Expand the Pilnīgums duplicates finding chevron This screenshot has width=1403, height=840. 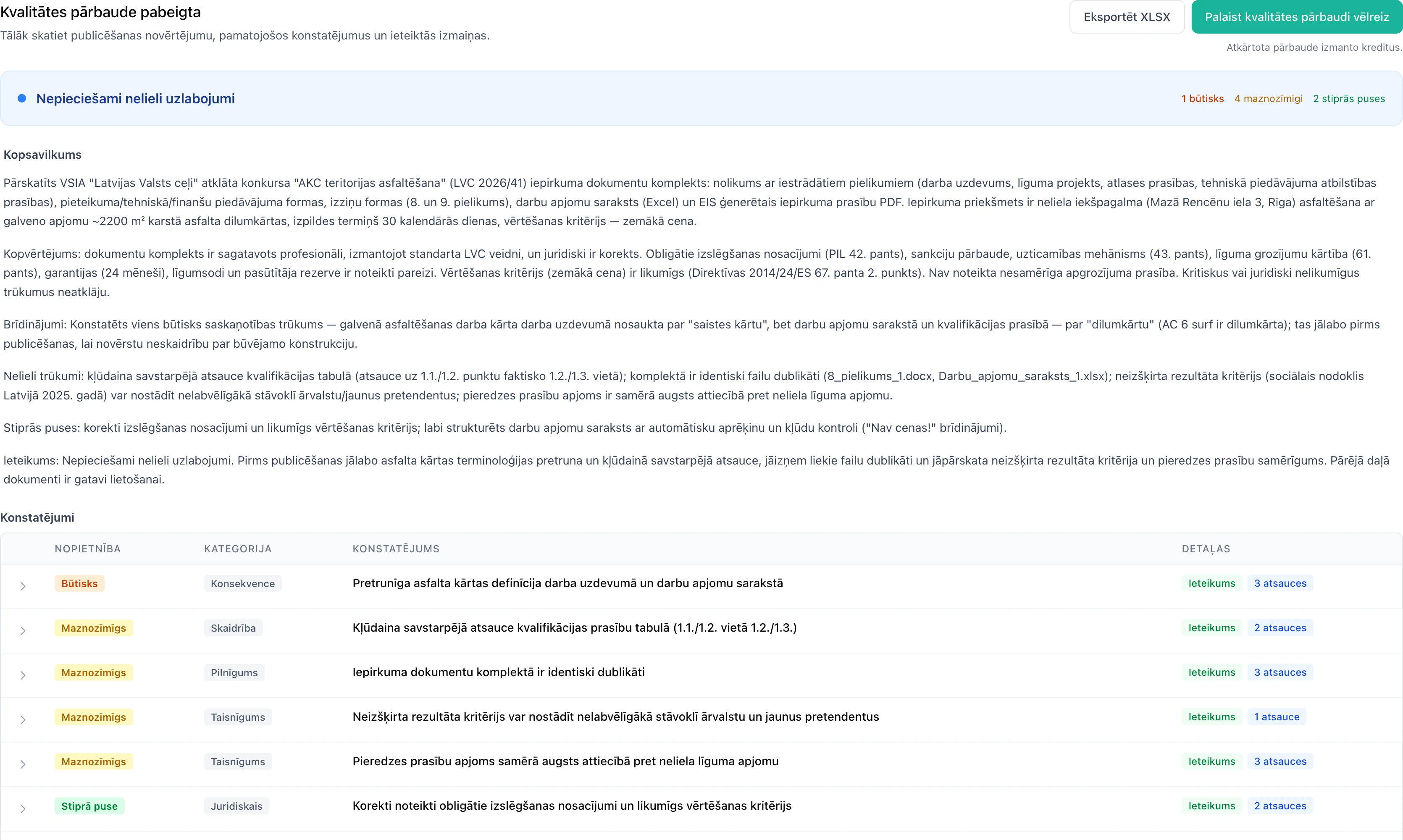[23, 675]
